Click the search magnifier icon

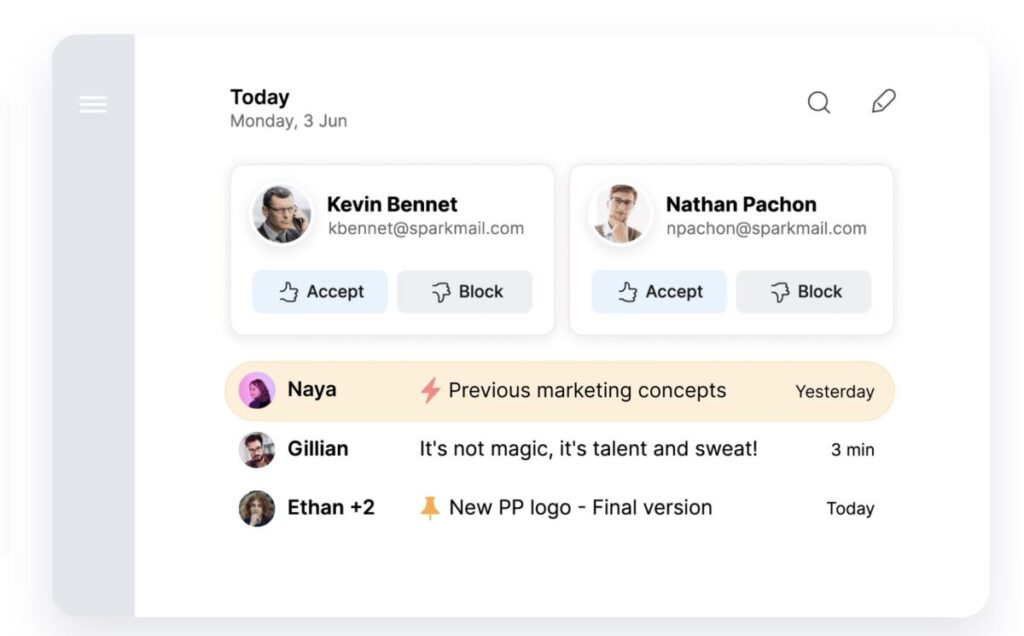click(819, 103)
